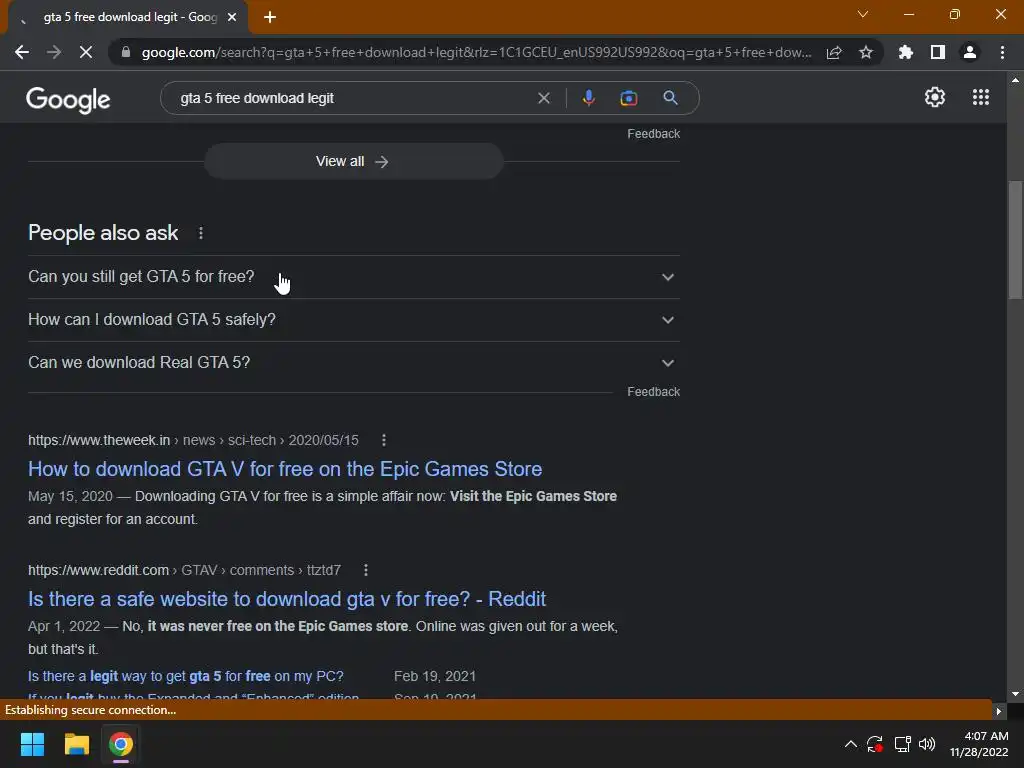The height and width of the screenshot is (768, 1024).
Task: Click the status bar right arrow
Action: [x=999, y=711]
